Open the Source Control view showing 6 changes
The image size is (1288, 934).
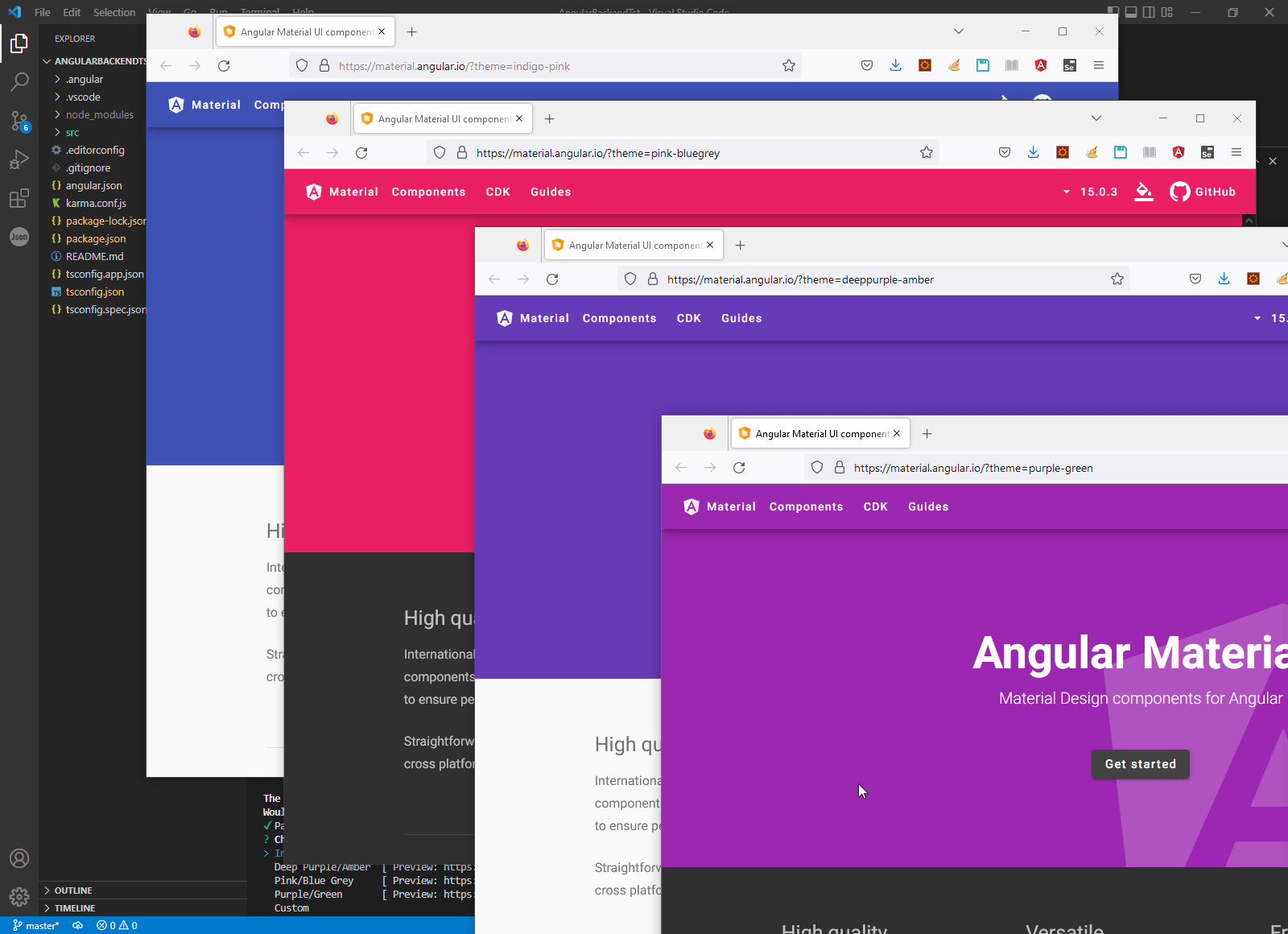[x=19, y=121]
